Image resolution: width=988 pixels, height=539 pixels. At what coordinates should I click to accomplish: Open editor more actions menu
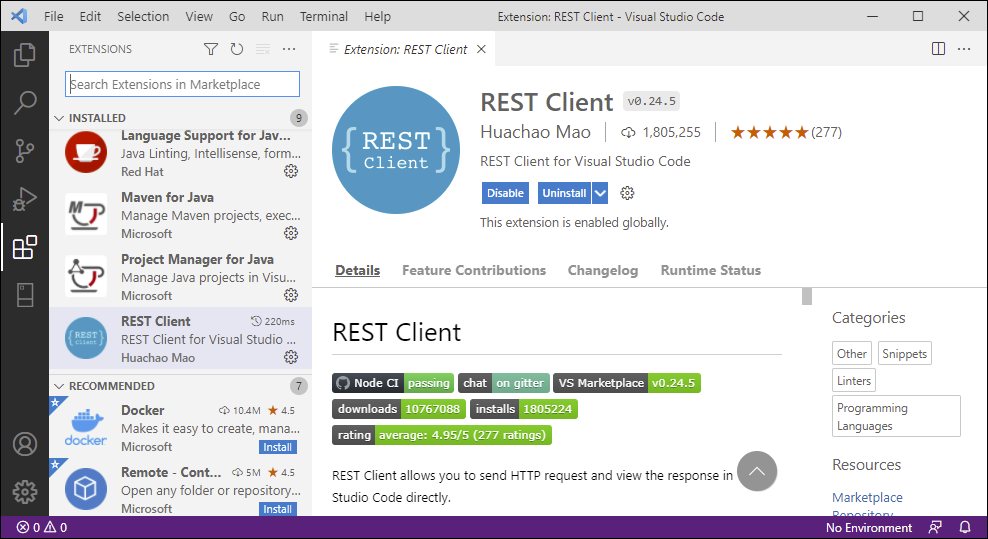pos(964,49)
